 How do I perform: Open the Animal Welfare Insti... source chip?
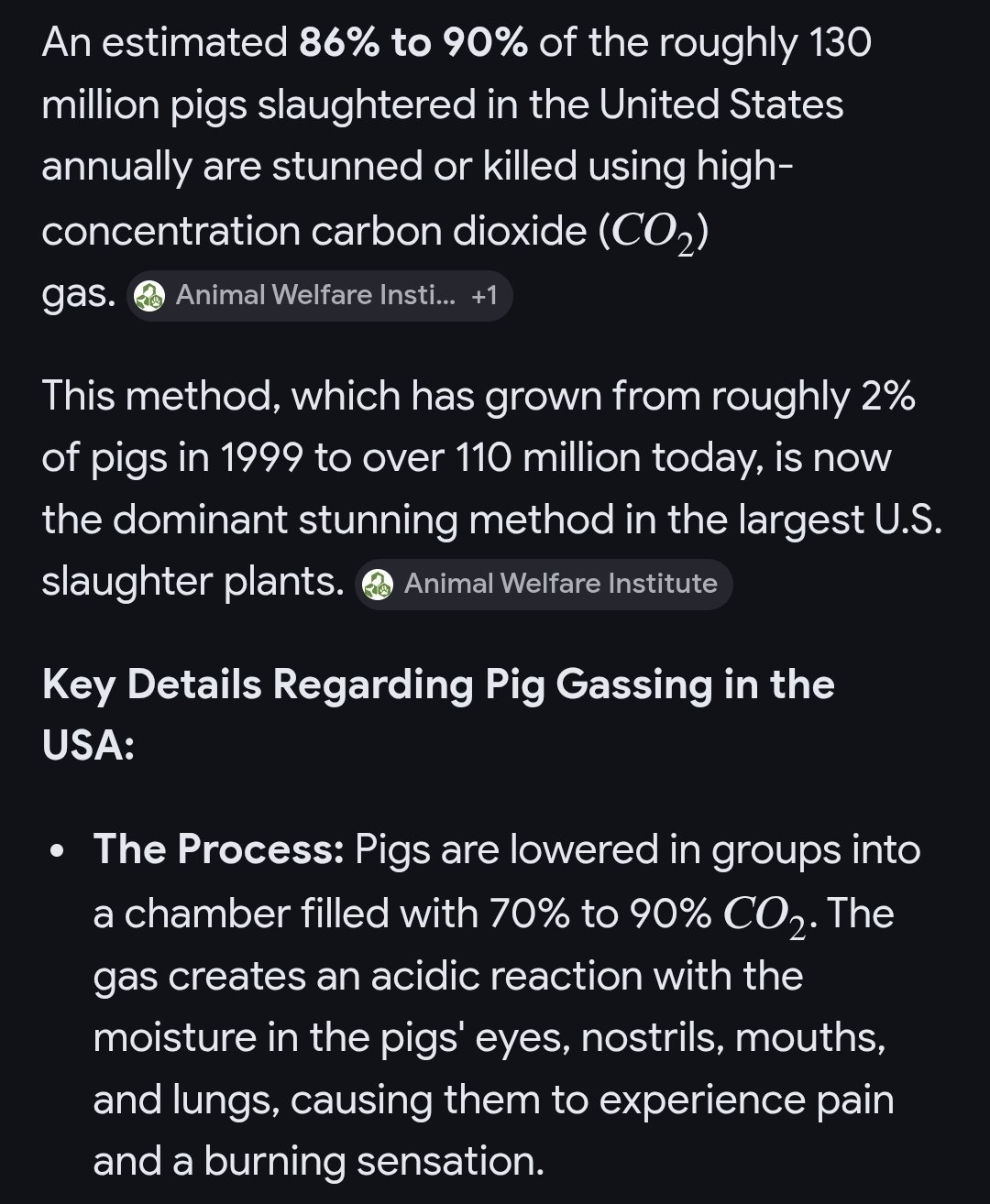[314, 295]
